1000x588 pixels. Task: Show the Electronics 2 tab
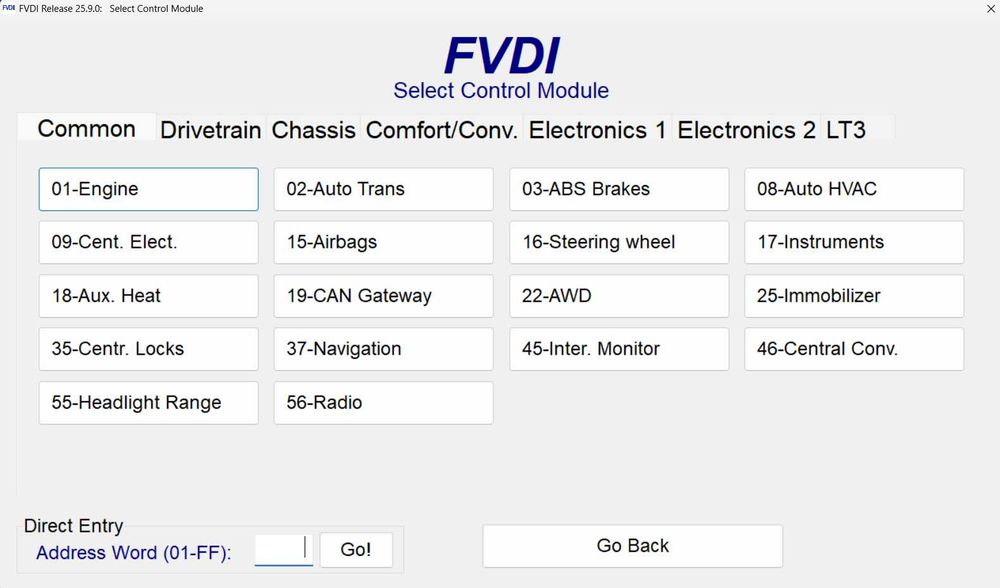pyautogui.click(x=746, y=130)
